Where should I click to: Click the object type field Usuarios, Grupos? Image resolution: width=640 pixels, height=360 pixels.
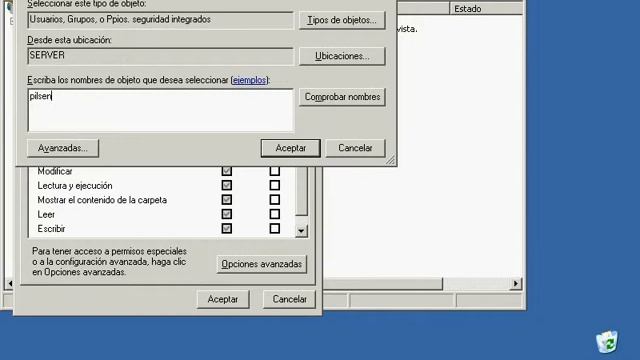tap(160, 20)
